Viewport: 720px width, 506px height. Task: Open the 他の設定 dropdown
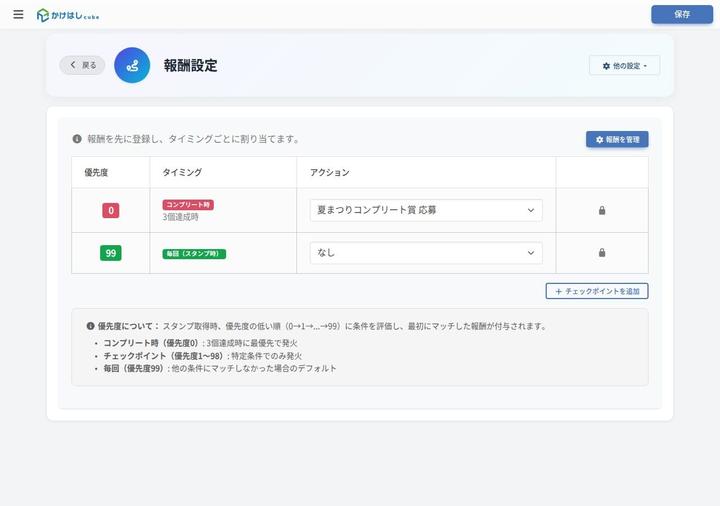pyautogui.click(x=624, y=66)
